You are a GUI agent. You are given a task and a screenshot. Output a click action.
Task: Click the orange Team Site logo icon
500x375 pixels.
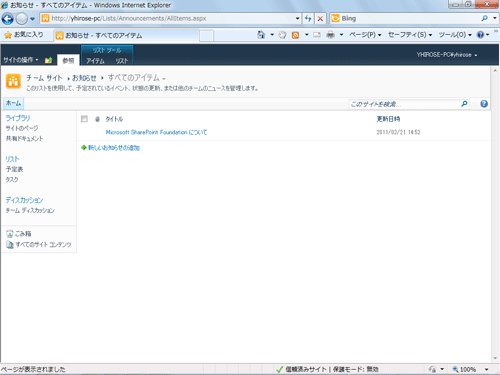click(x=13, y=81)
